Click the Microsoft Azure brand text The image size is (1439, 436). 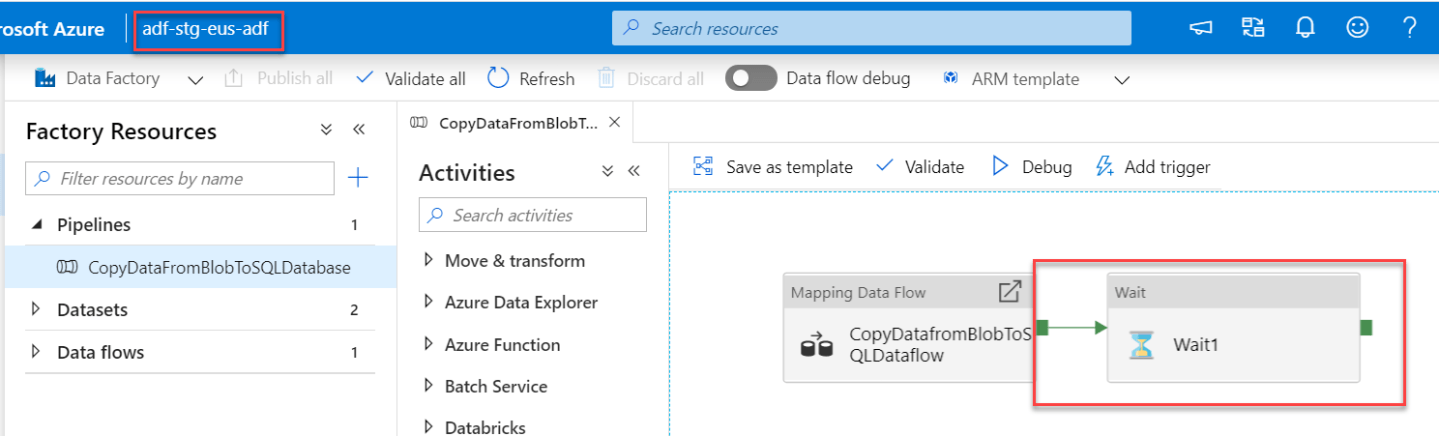click(x=52, y=29)
